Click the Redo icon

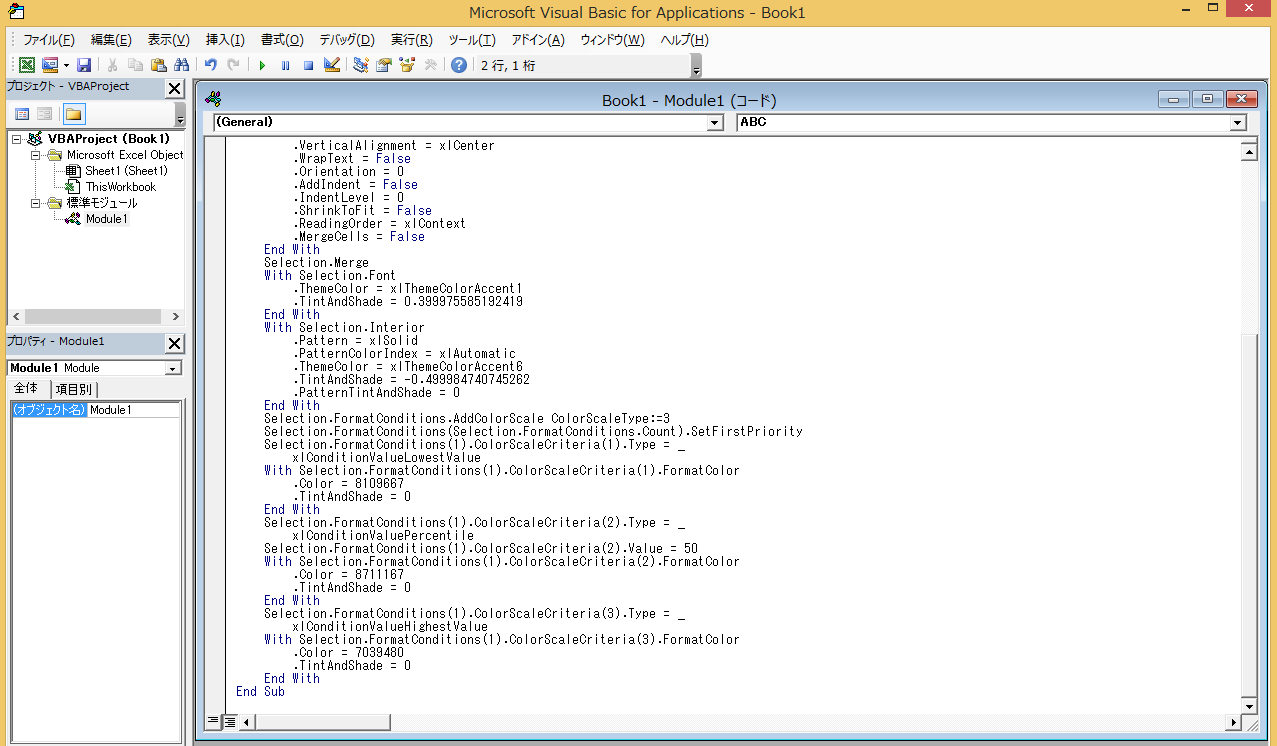tap(233, 65)
